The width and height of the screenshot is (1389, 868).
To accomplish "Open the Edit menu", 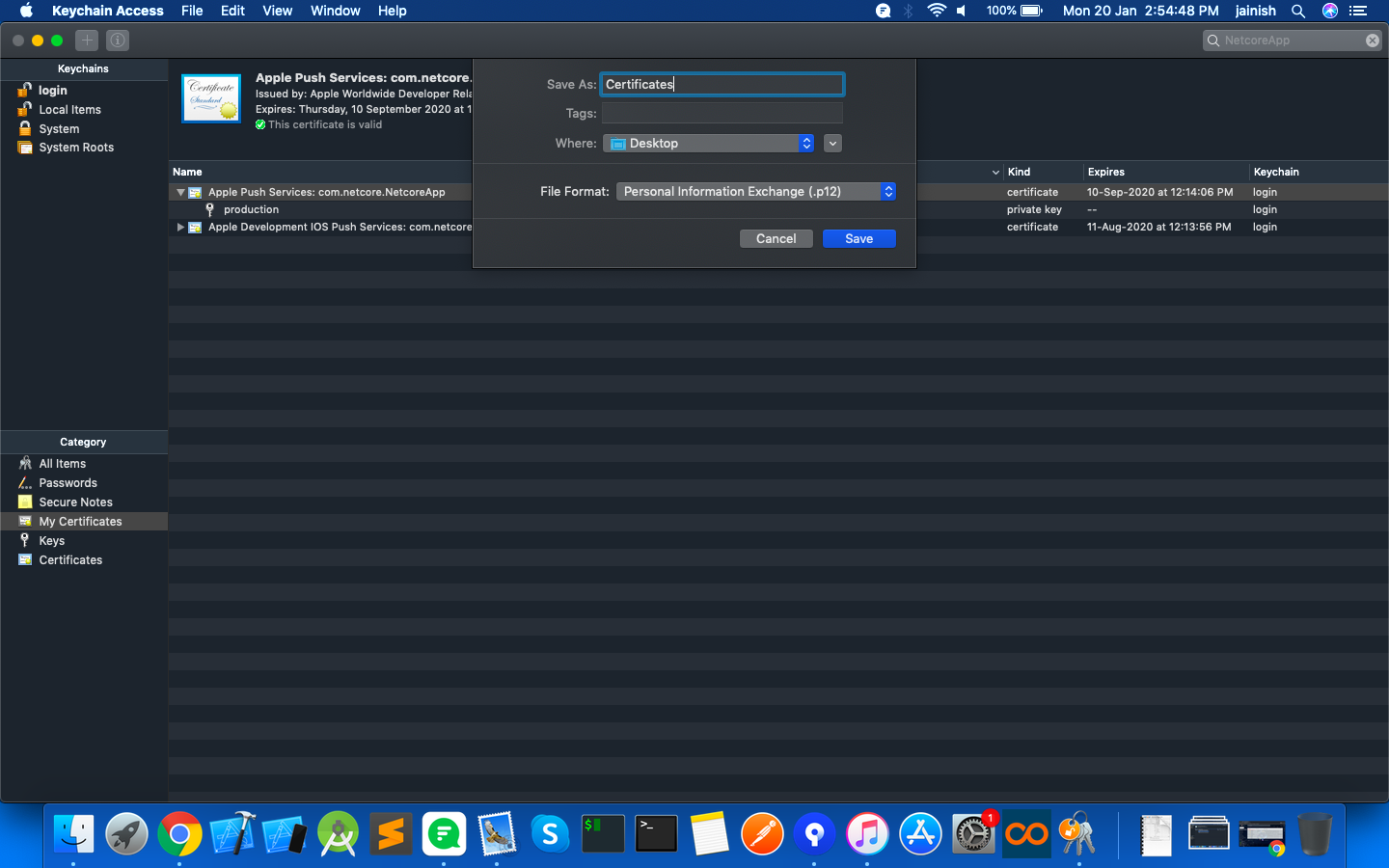I will tap(232, 11).
